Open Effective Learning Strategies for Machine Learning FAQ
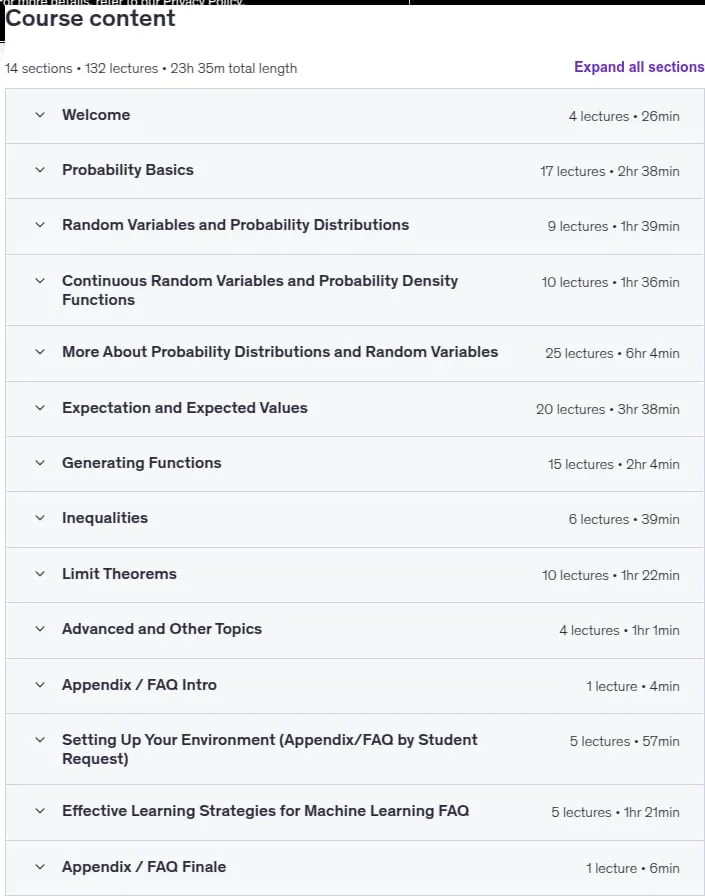705x896 pixels. point(266,811)
